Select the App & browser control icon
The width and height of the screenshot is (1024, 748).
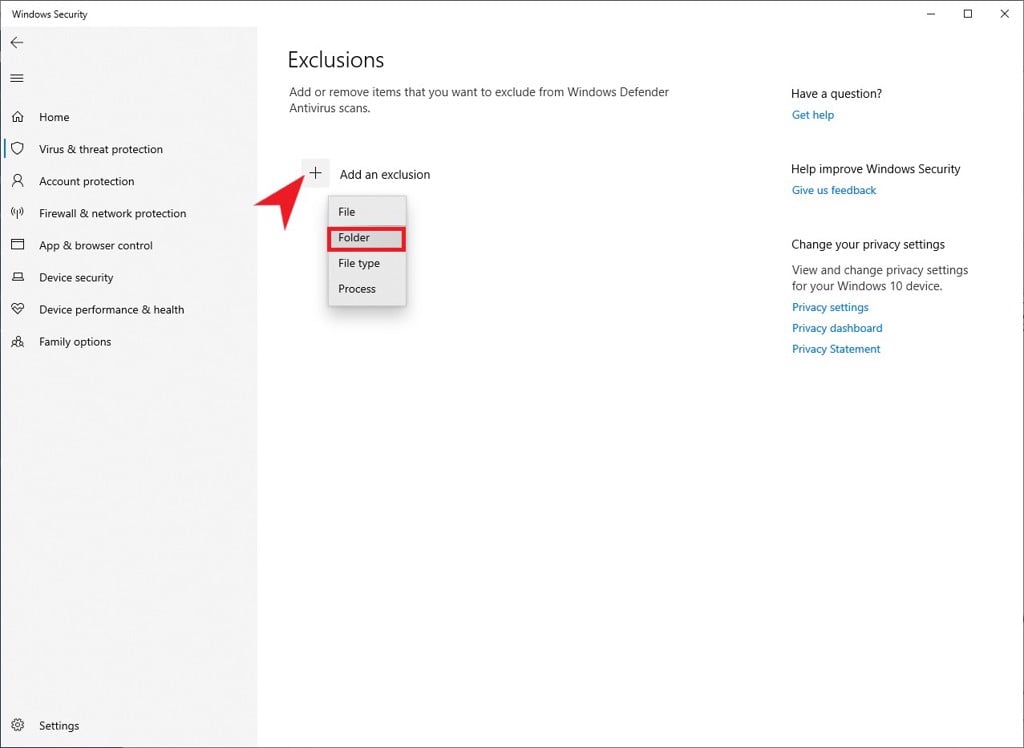click(x=18, y=245)
